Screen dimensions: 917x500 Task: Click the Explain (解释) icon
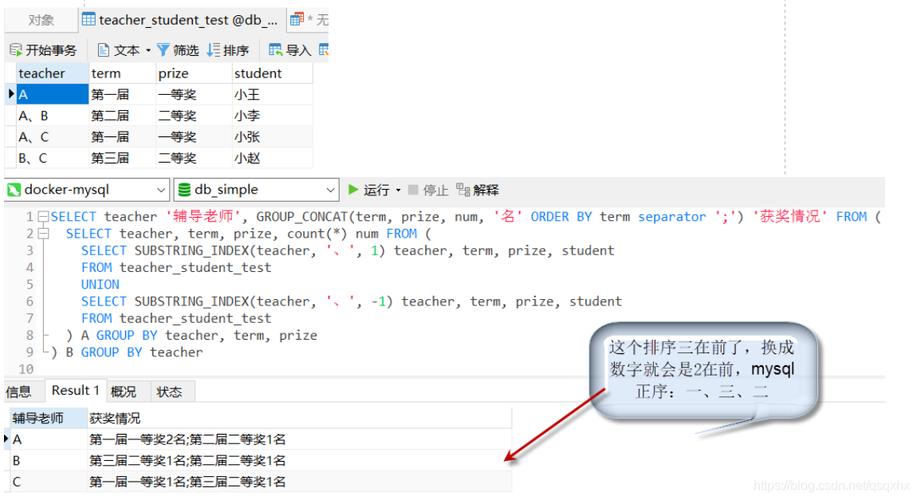click(463, 189)
